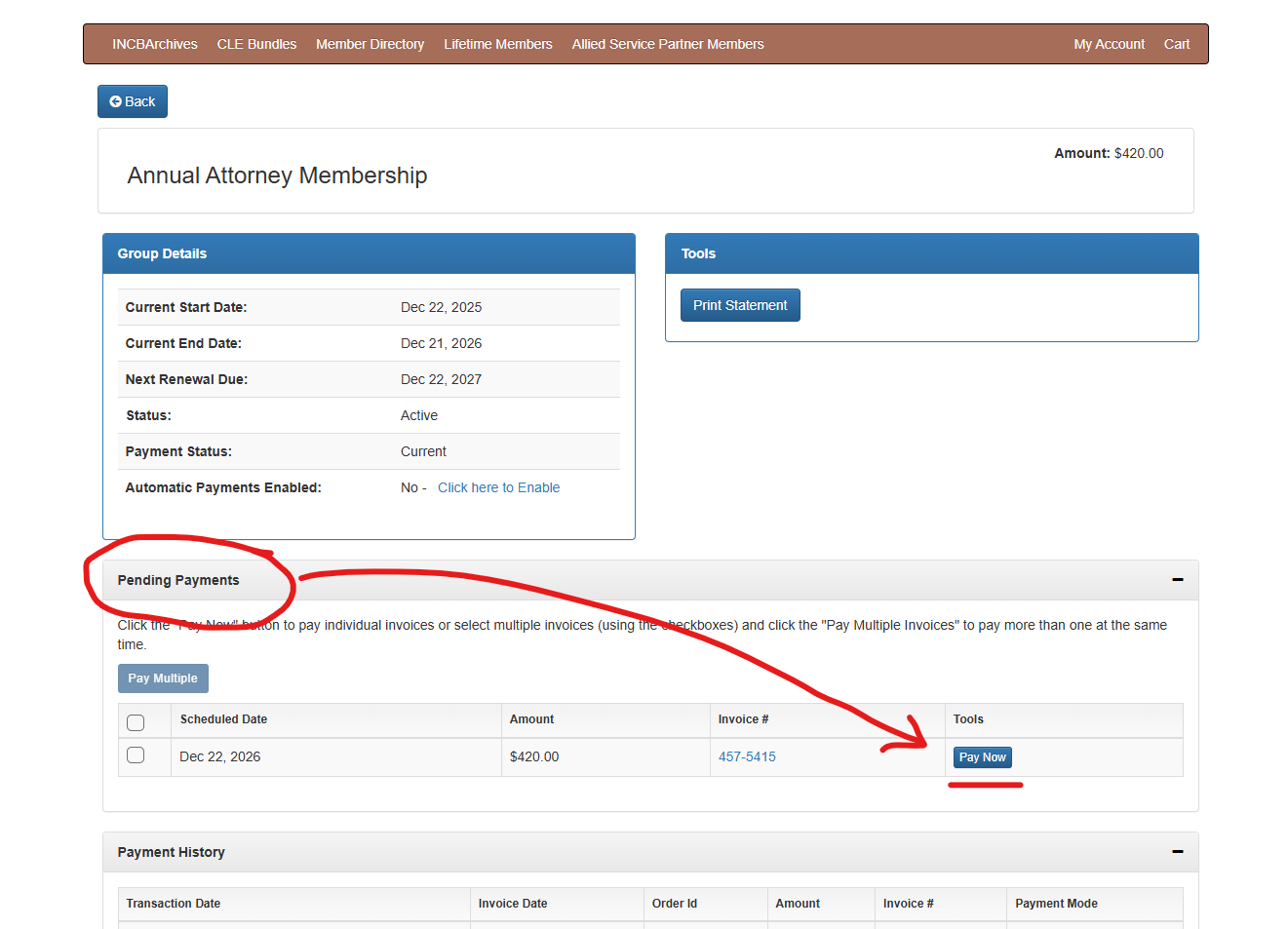Open invoice 457-5415 link
This screenshot has height=929, width=1288.
pyautogui.click(x=747, y=756)
